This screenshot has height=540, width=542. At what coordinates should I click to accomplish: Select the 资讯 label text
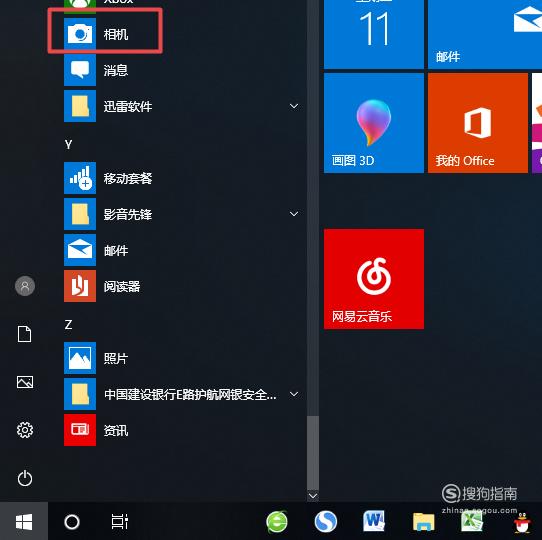[116, 430]
